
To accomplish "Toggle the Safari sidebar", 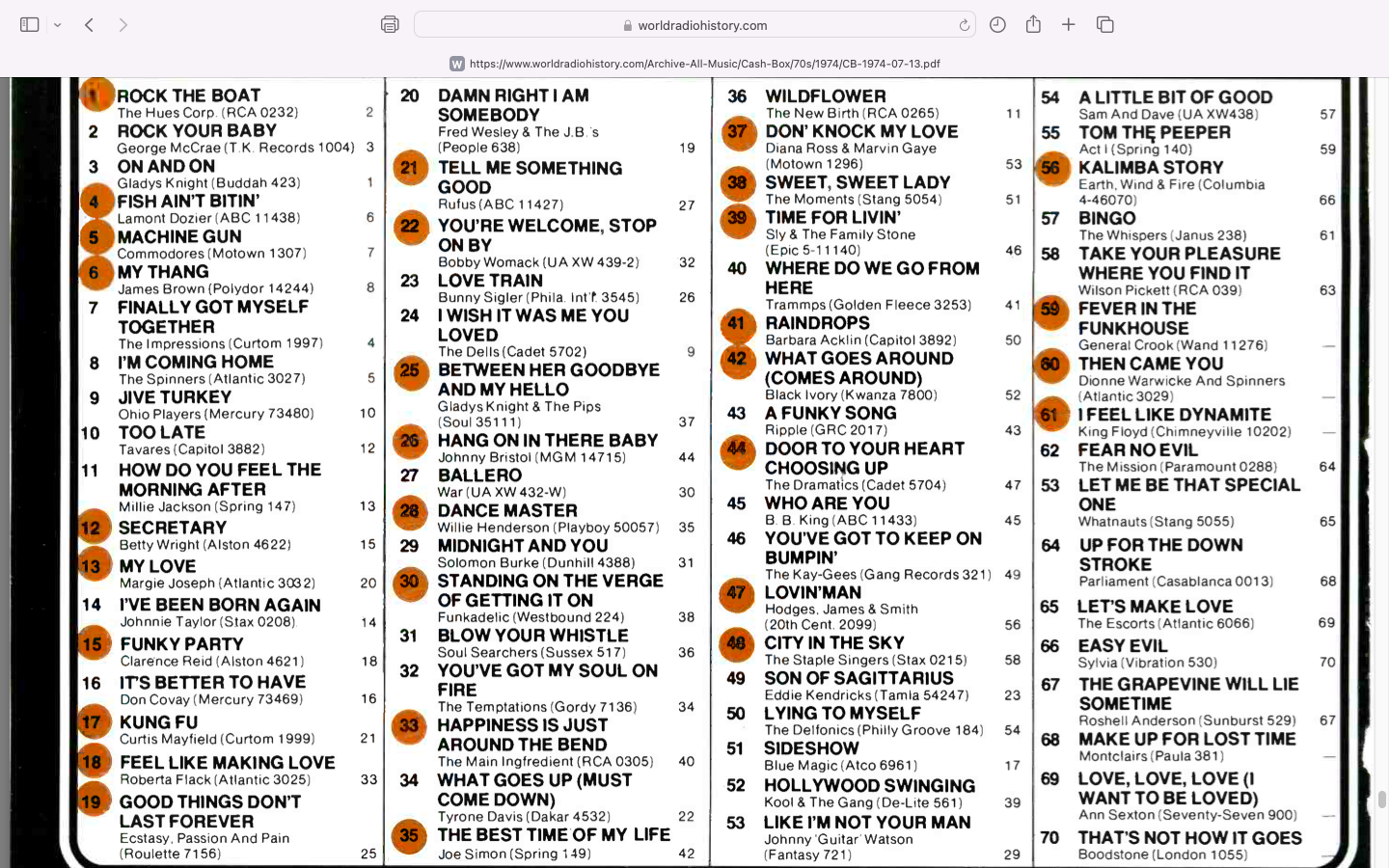I will point(30,25).
